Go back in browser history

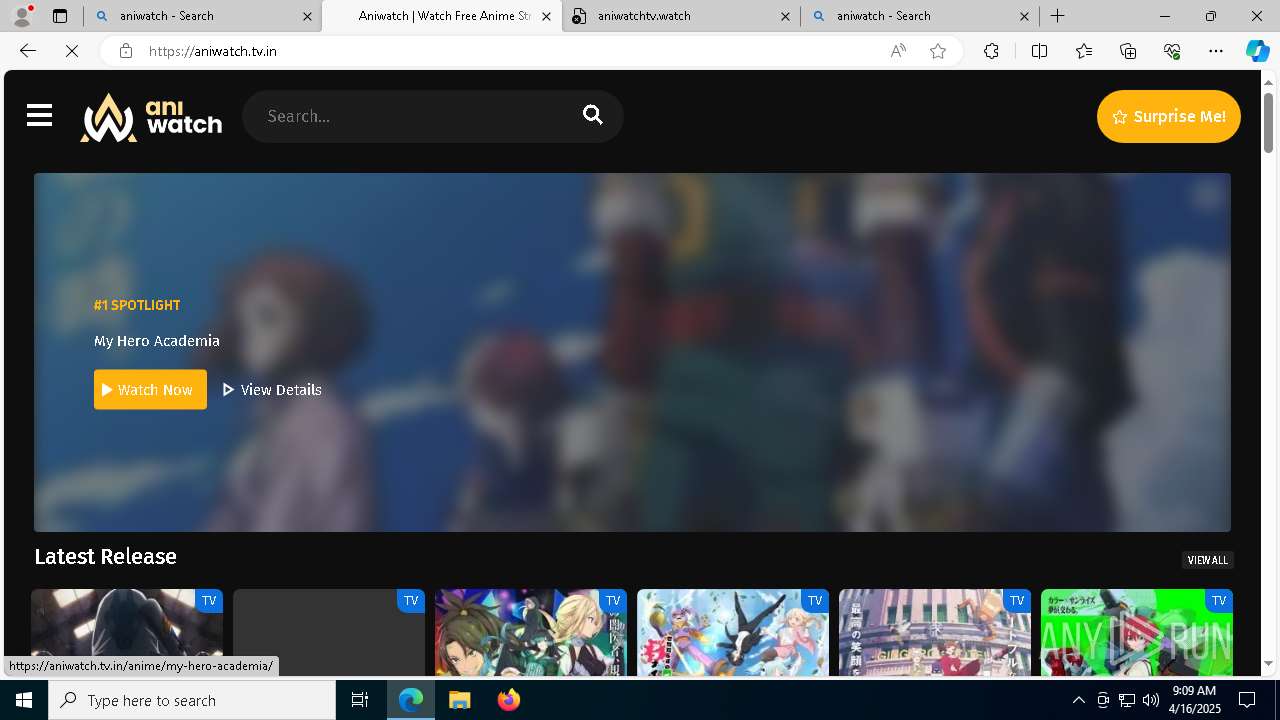28,51
